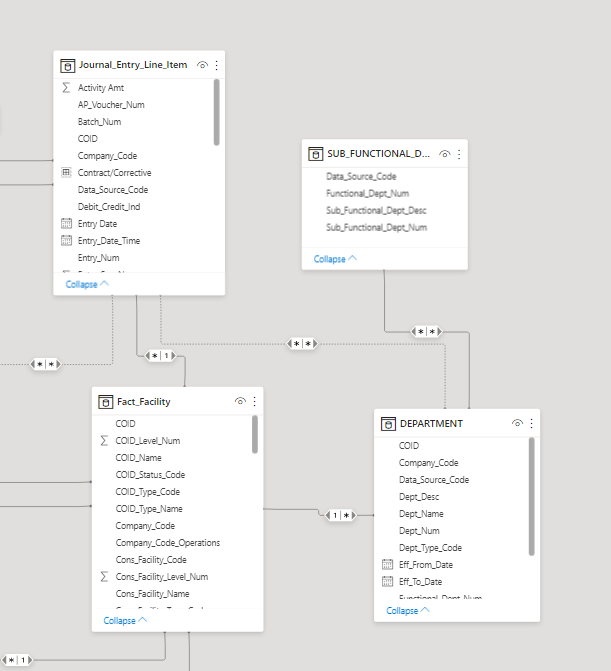Select the COID_Name field in Fact_Facility
The width and height of the screenshot is (611, 671).
pos(139,458)
